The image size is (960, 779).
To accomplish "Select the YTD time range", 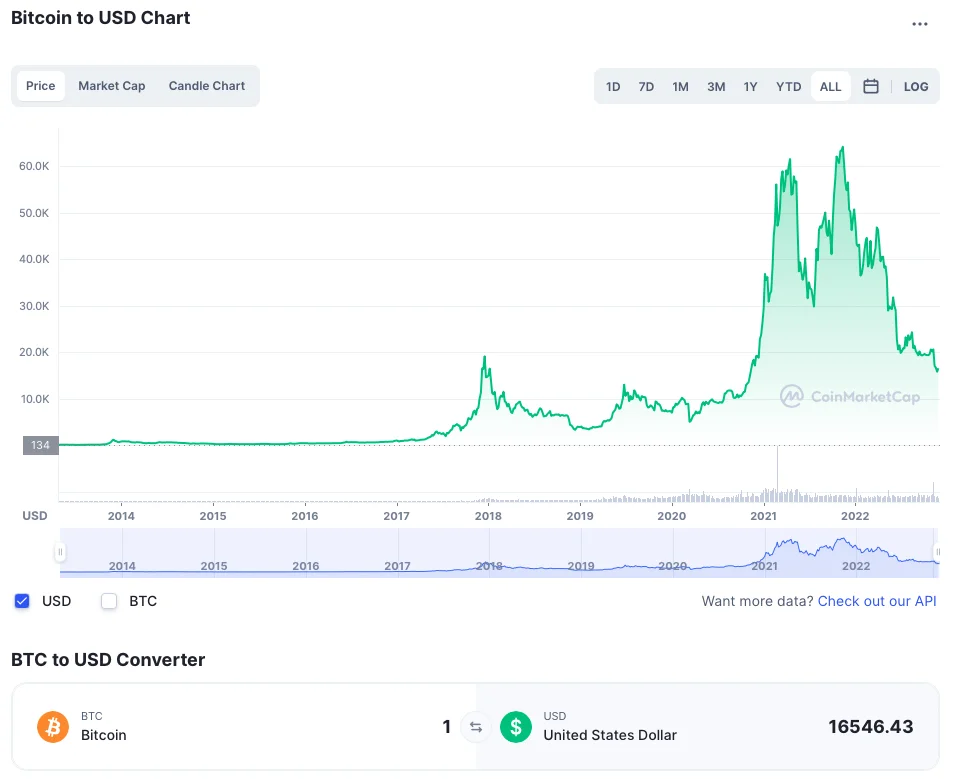I will pos(789,86).
